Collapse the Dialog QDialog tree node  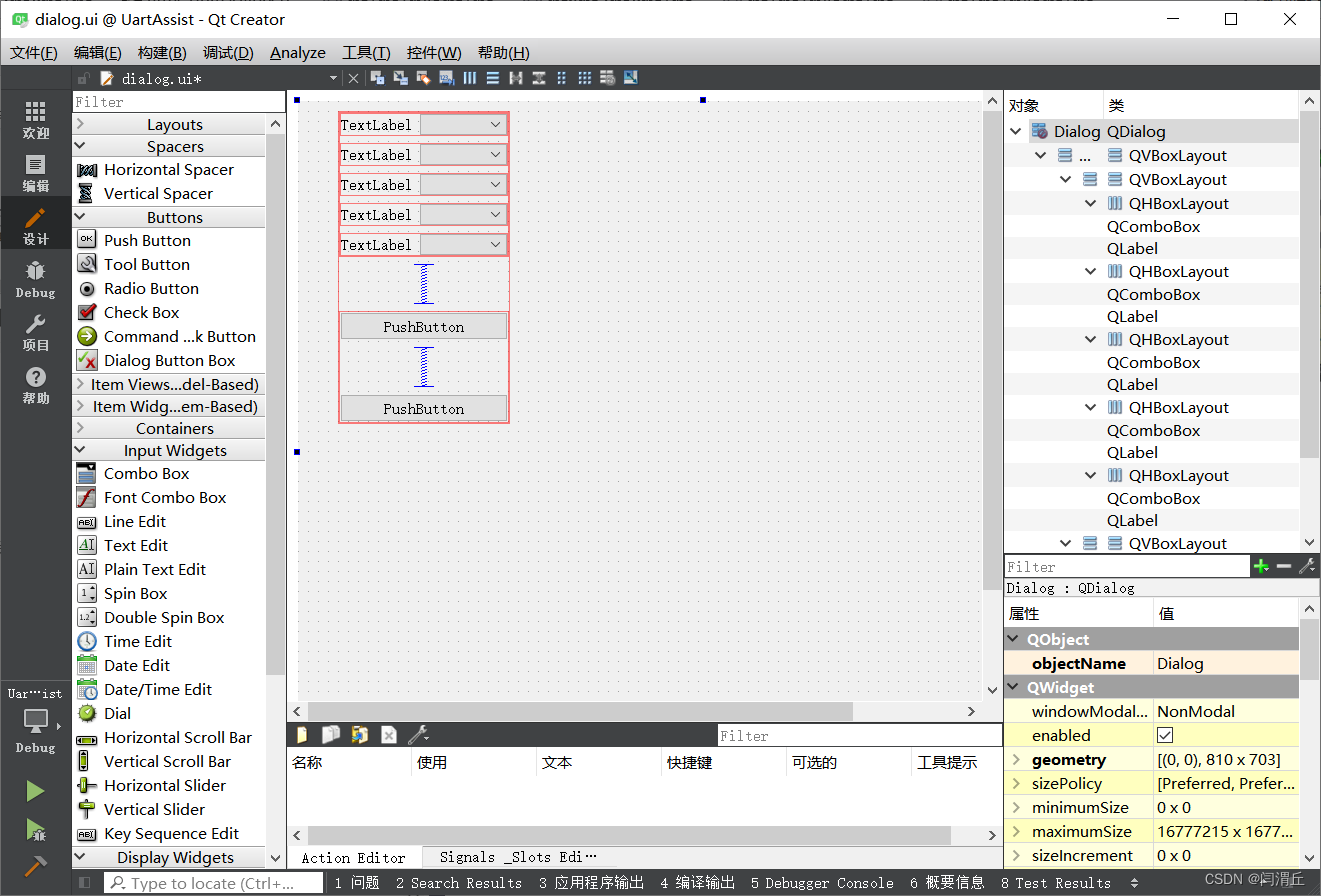click(x=1016, y=131)
